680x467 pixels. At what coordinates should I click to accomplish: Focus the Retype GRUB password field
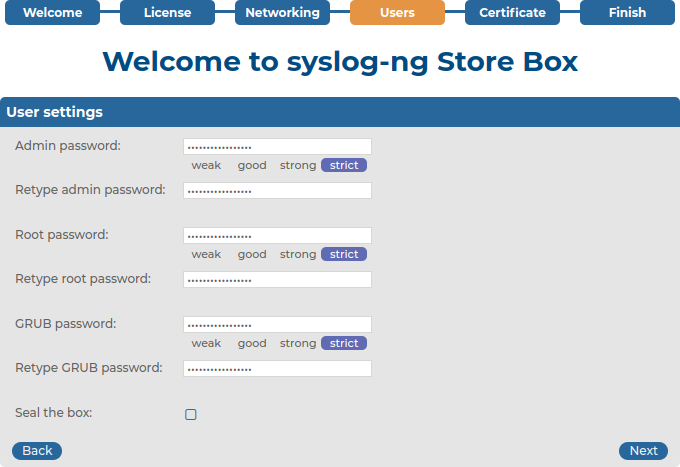pyautogui.click(x=277, y=369)
